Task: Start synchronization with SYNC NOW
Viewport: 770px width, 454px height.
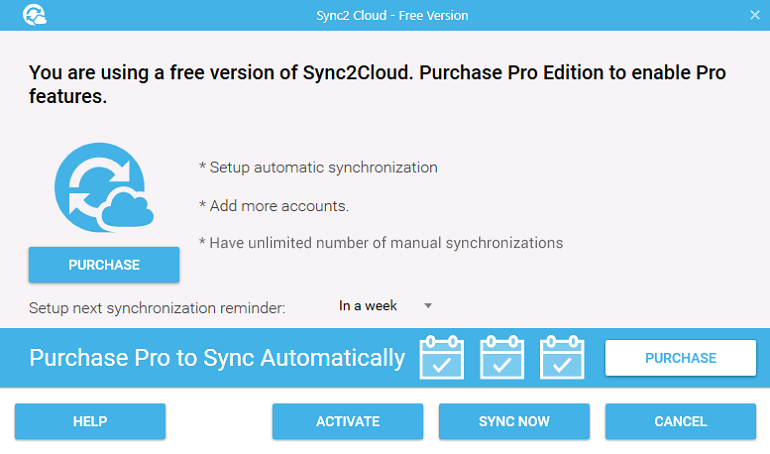Action: click(514, 421)
